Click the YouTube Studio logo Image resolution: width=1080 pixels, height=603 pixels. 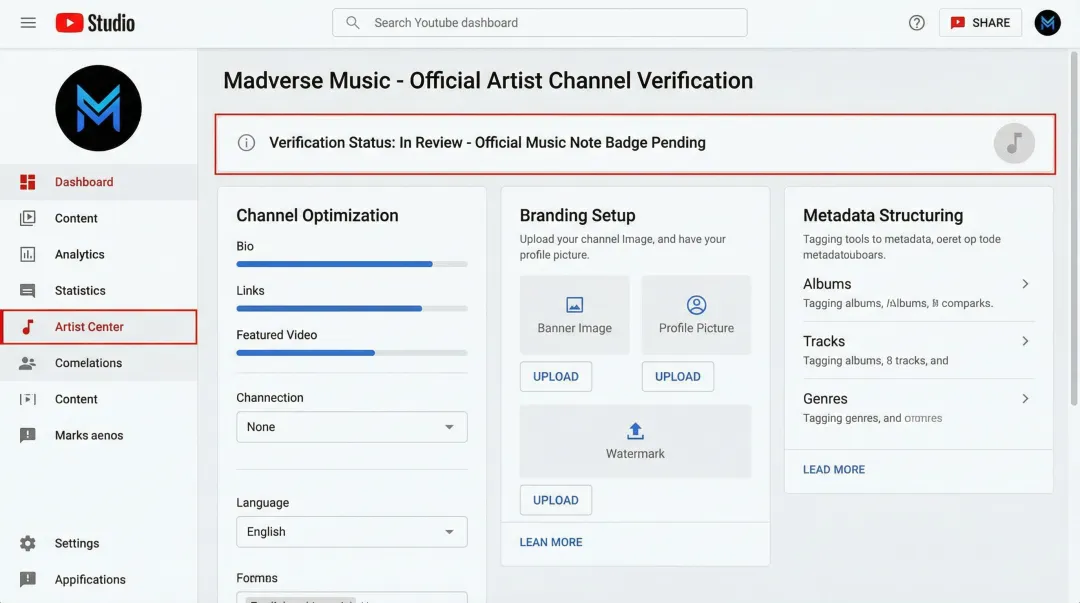tap(95, 22)
